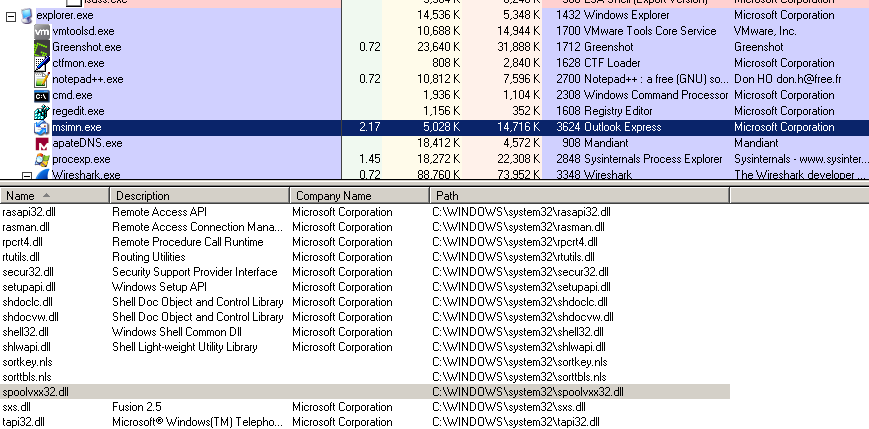Select the vmtoolsd.exe process row
The height and width of the screenshot is (429, 869).
[434, 32]
